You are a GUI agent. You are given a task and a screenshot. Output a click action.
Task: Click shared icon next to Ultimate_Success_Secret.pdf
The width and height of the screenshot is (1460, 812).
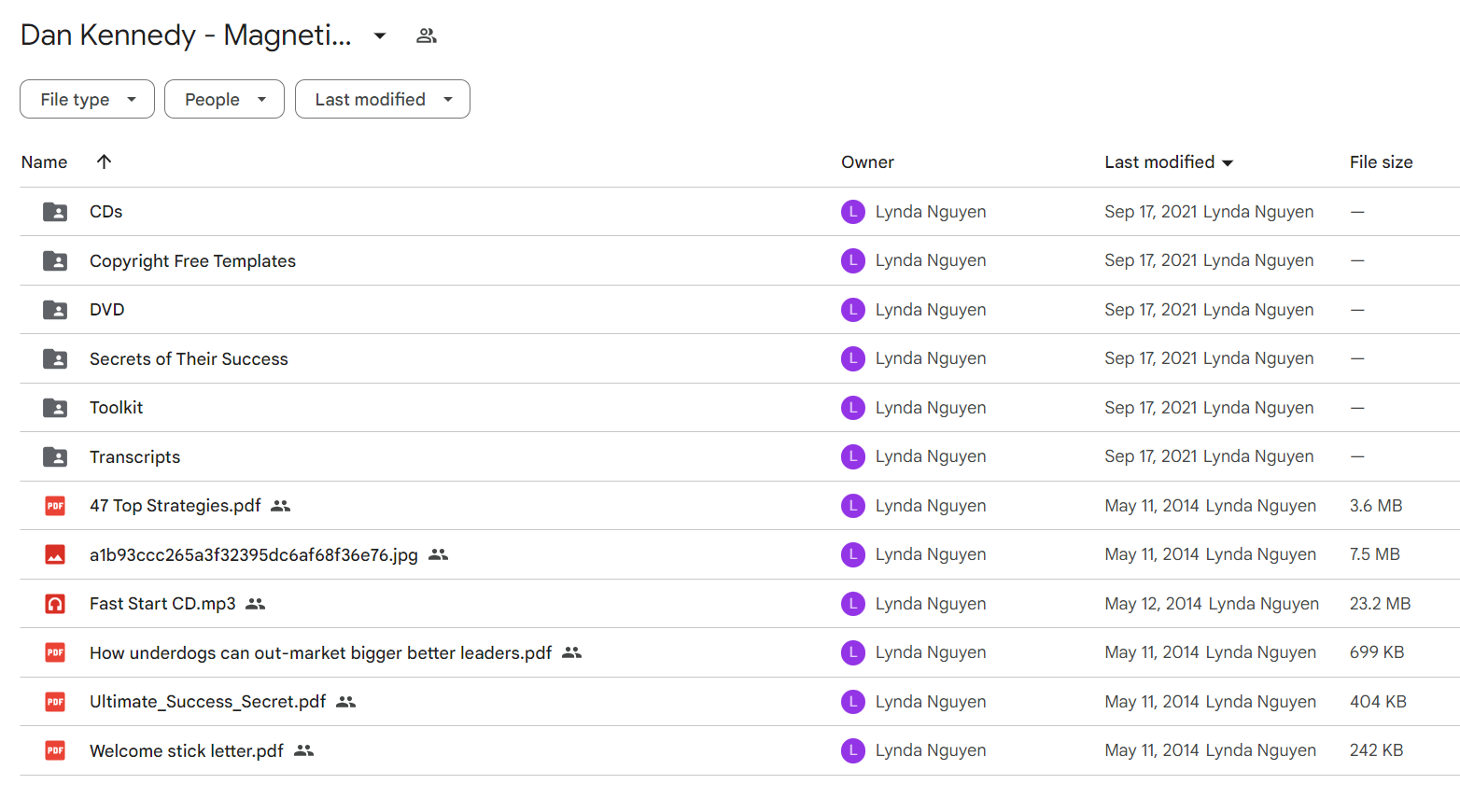(x=346, y=702)
